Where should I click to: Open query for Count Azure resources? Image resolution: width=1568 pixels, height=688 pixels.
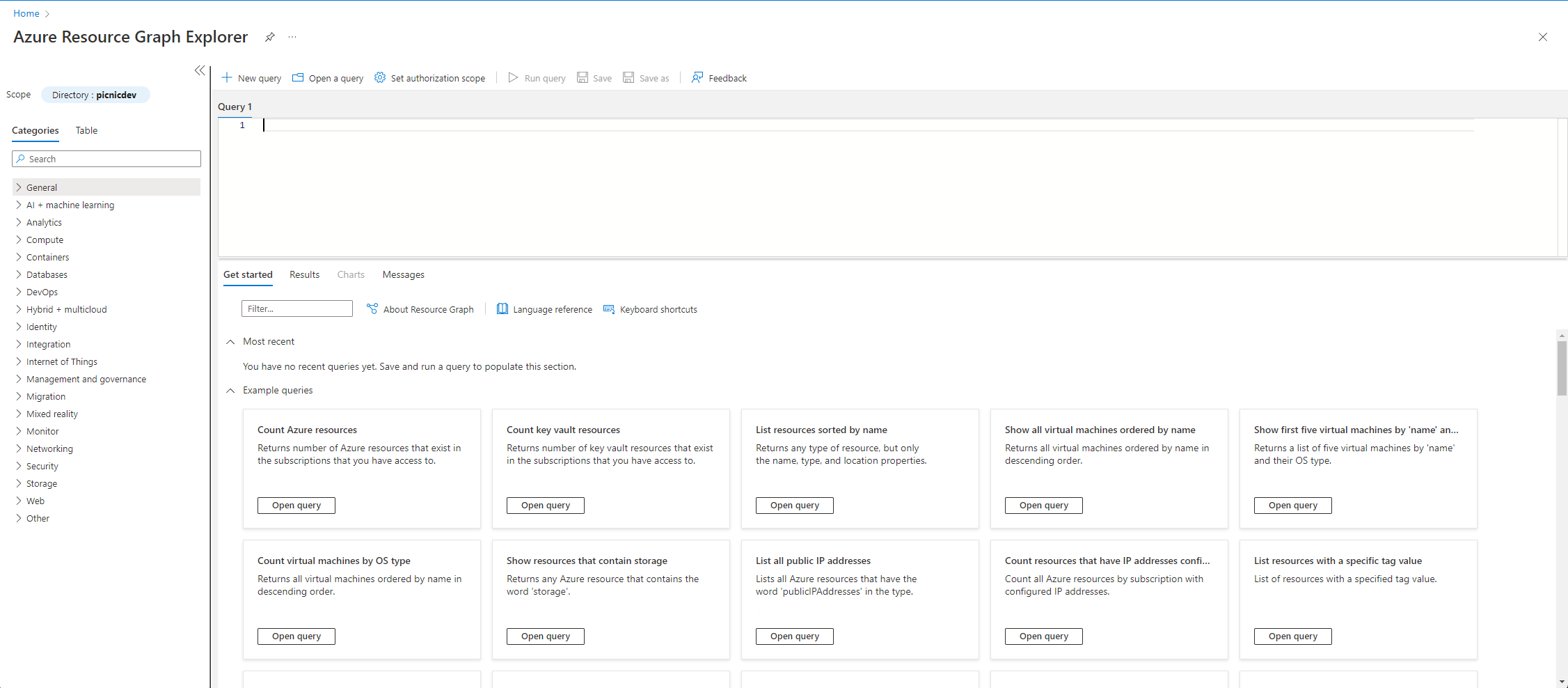coord(296,506)
